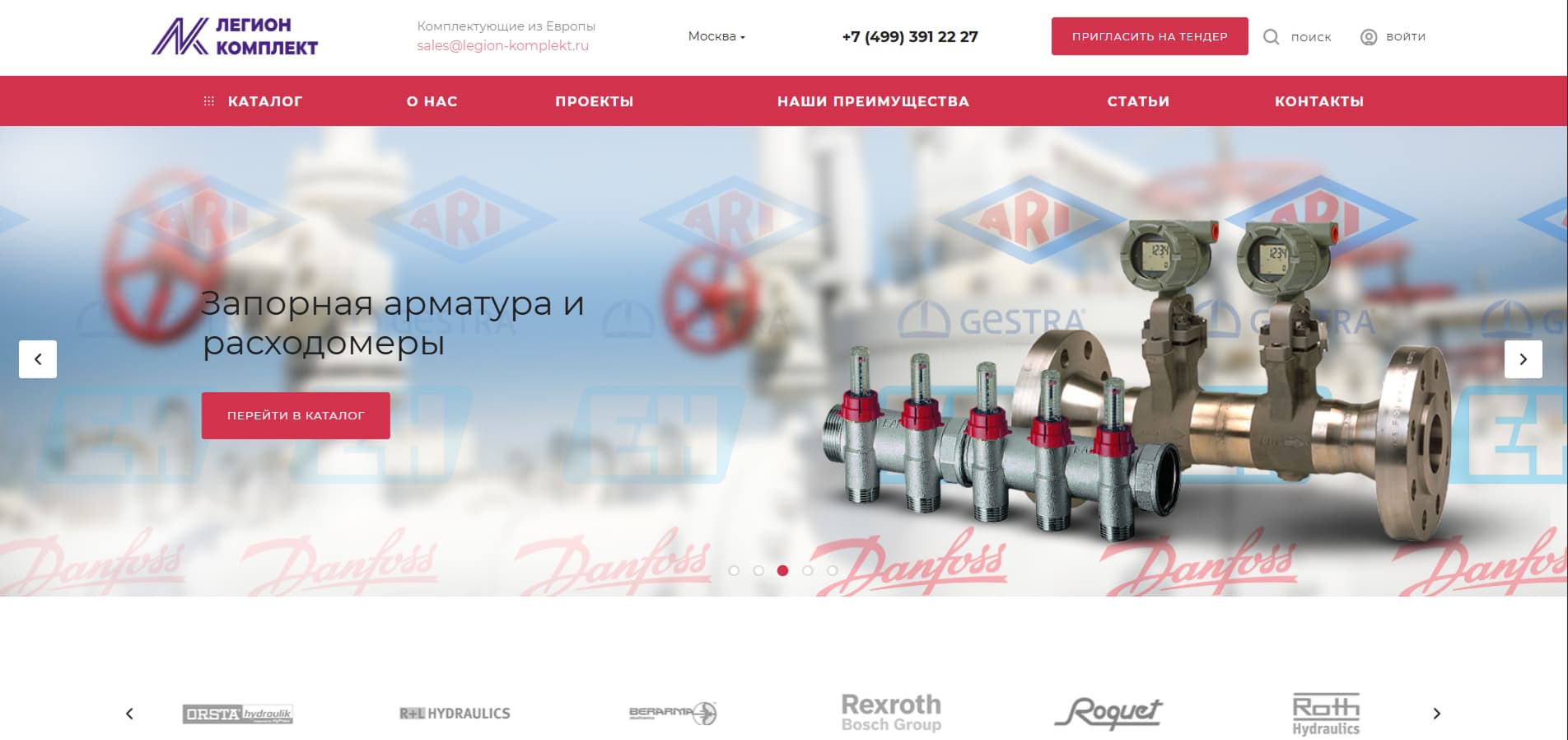
Task: Open Наши преимущества menu item
Action: click(x=873, y=101)
